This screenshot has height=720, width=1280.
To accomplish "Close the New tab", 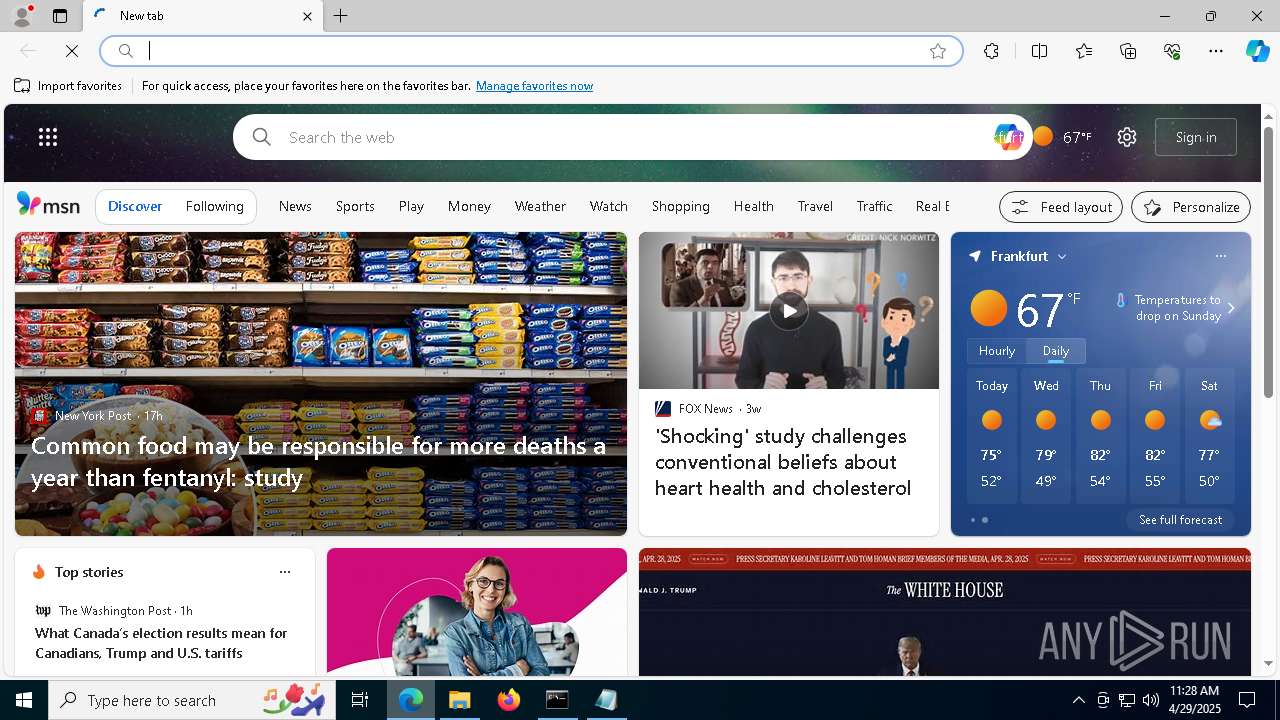I will (x=307, y=16).
